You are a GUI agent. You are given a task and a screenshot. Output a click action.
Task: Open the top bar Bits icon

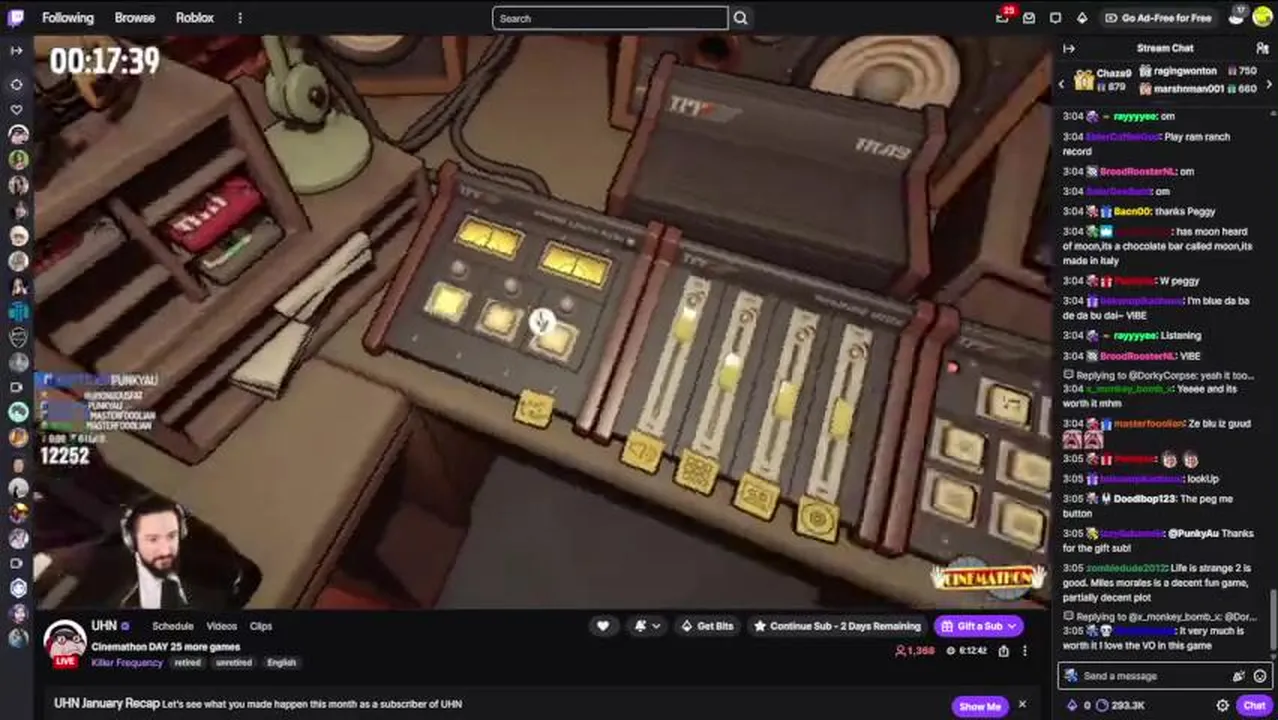(x=1081, y=18)
